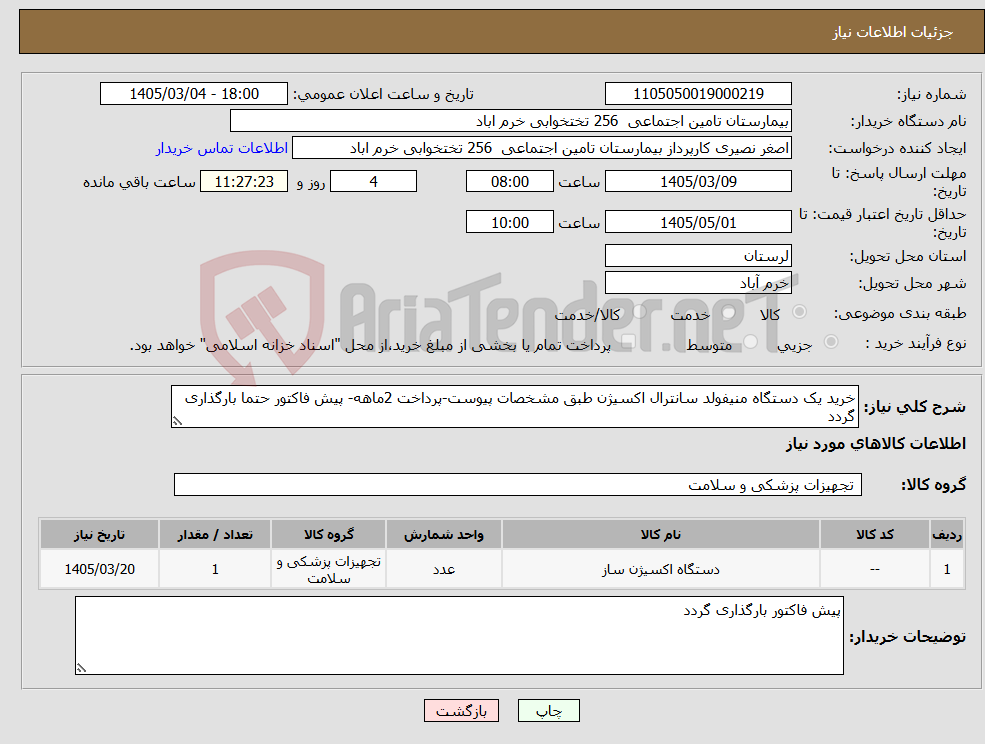
Task: Click the اطلاعات کالاهای مورد نیاز heading
Action: click(875, 444)
